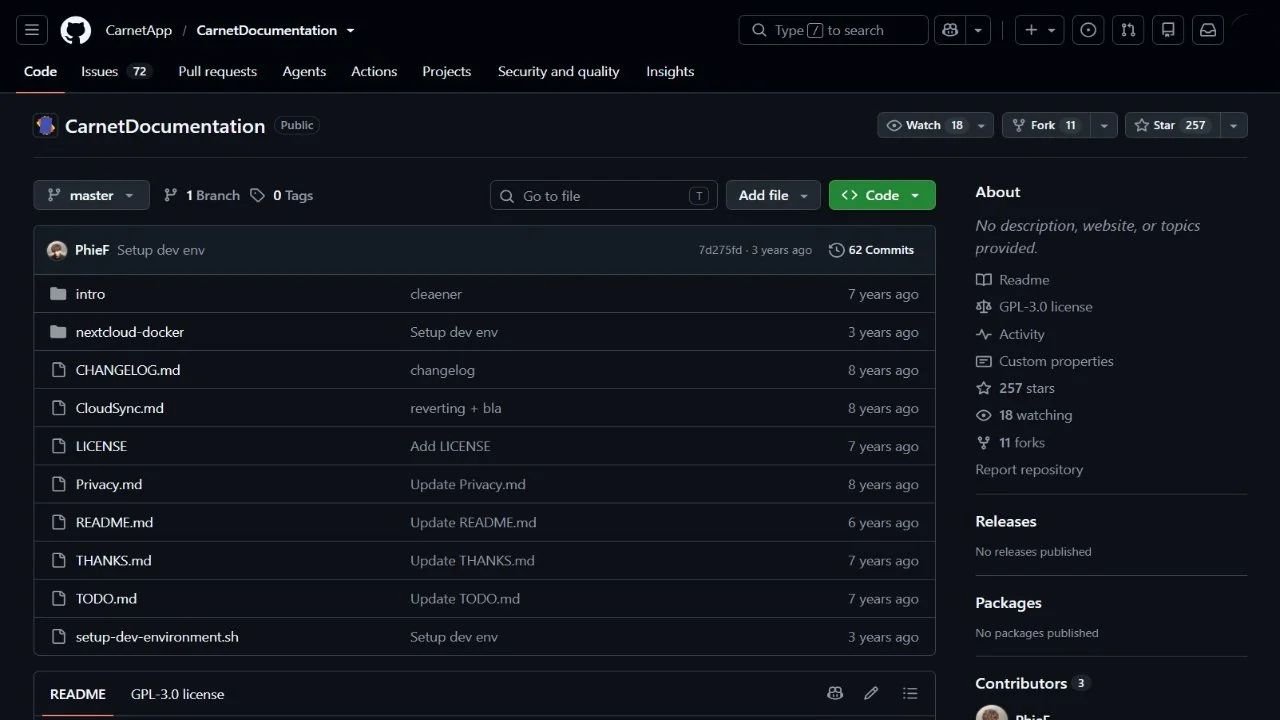1280x720 pixels.
Task: Click the Custom properties icon
Action: coord(984,361)
